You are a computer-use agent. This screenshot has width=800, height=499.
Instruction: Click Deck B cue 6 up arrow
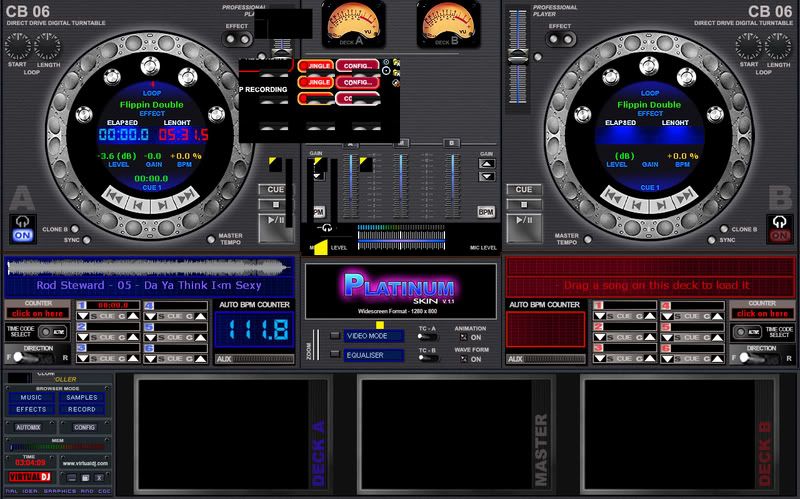717,359
